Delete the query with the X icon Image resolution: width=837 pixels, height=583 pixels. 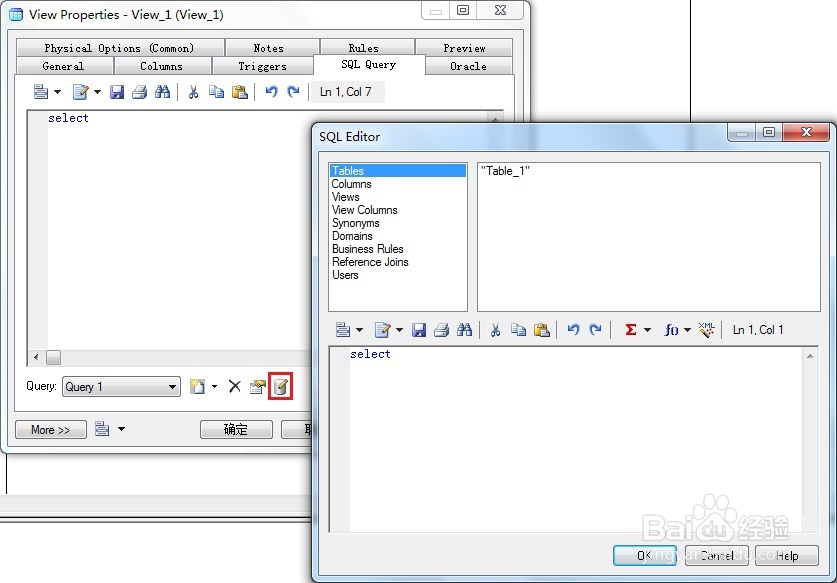(234, 386)
